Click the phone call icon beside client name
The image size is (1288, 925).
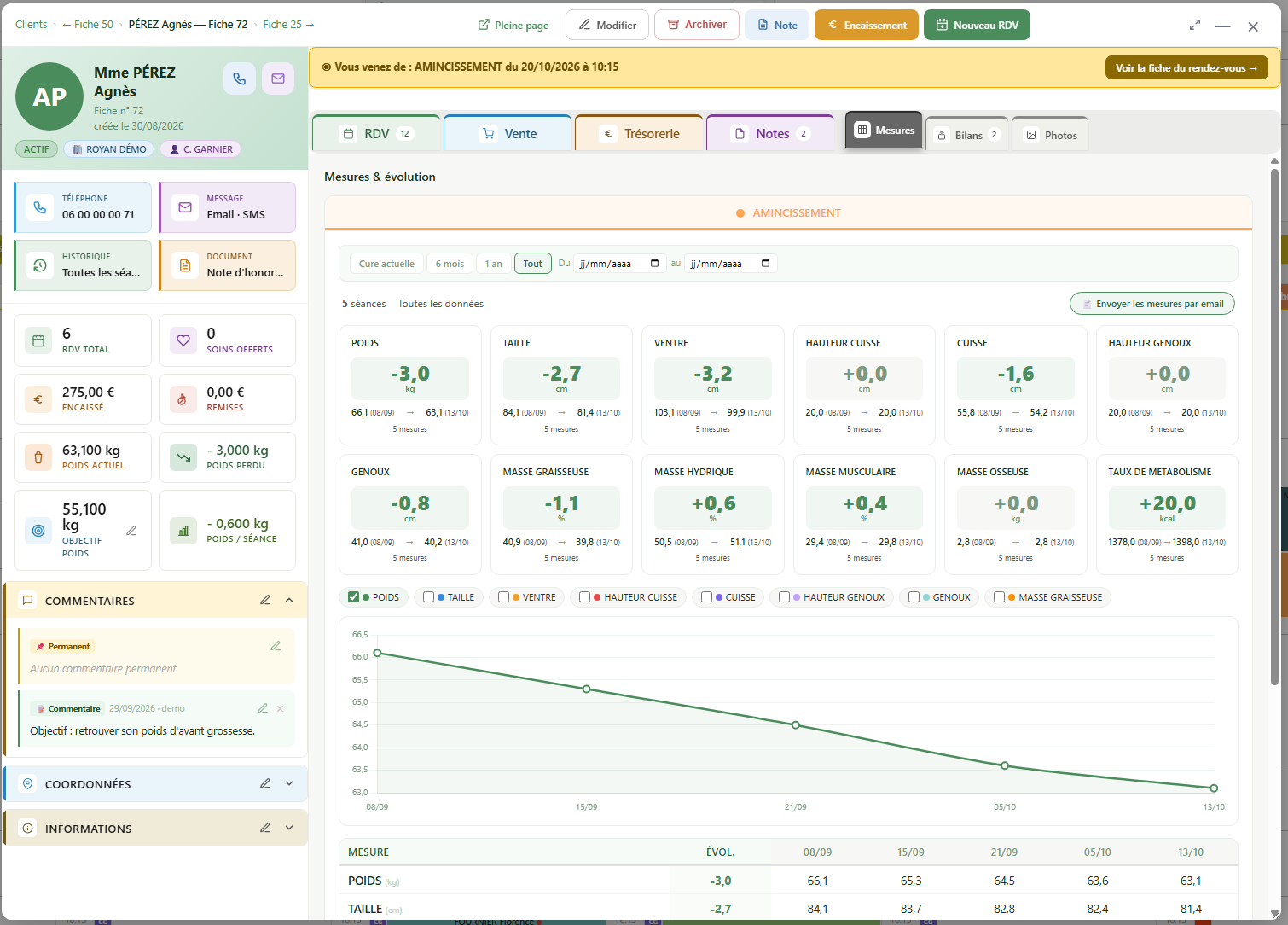(240, 79)
